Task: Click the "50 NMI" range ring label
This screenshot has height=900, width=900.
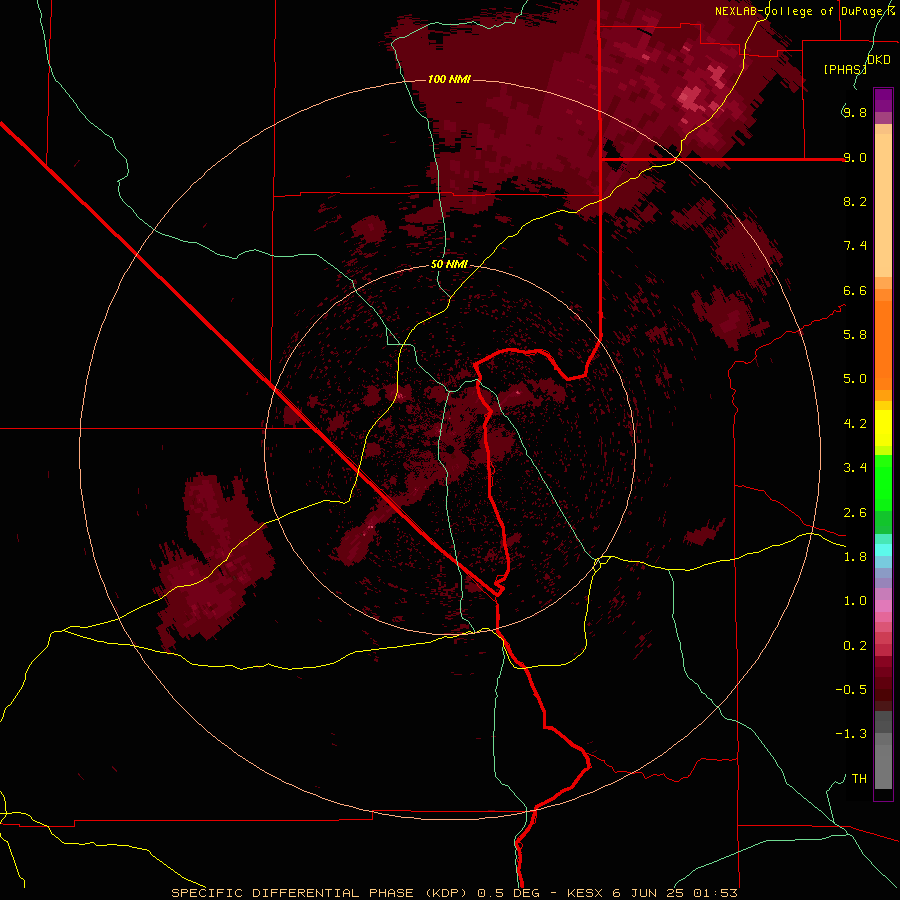Action: tap(449, 265)
